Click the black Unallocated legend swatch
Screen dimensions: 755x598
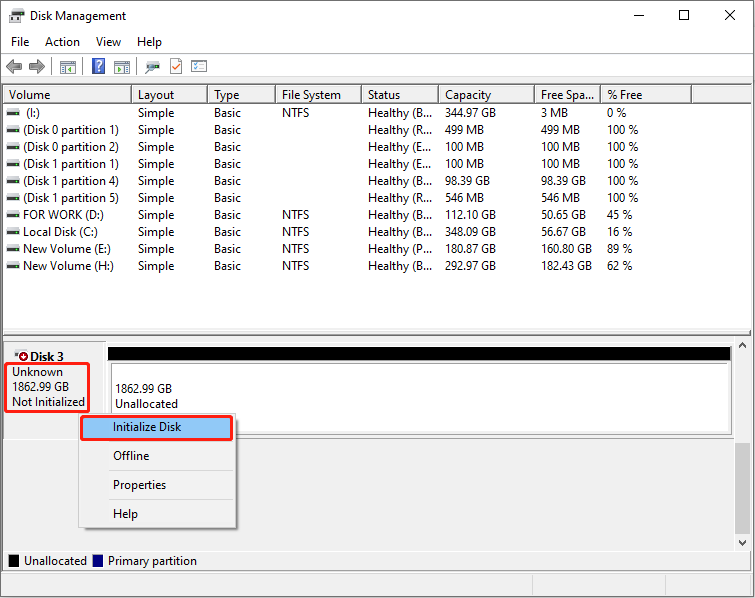(14, 561)
